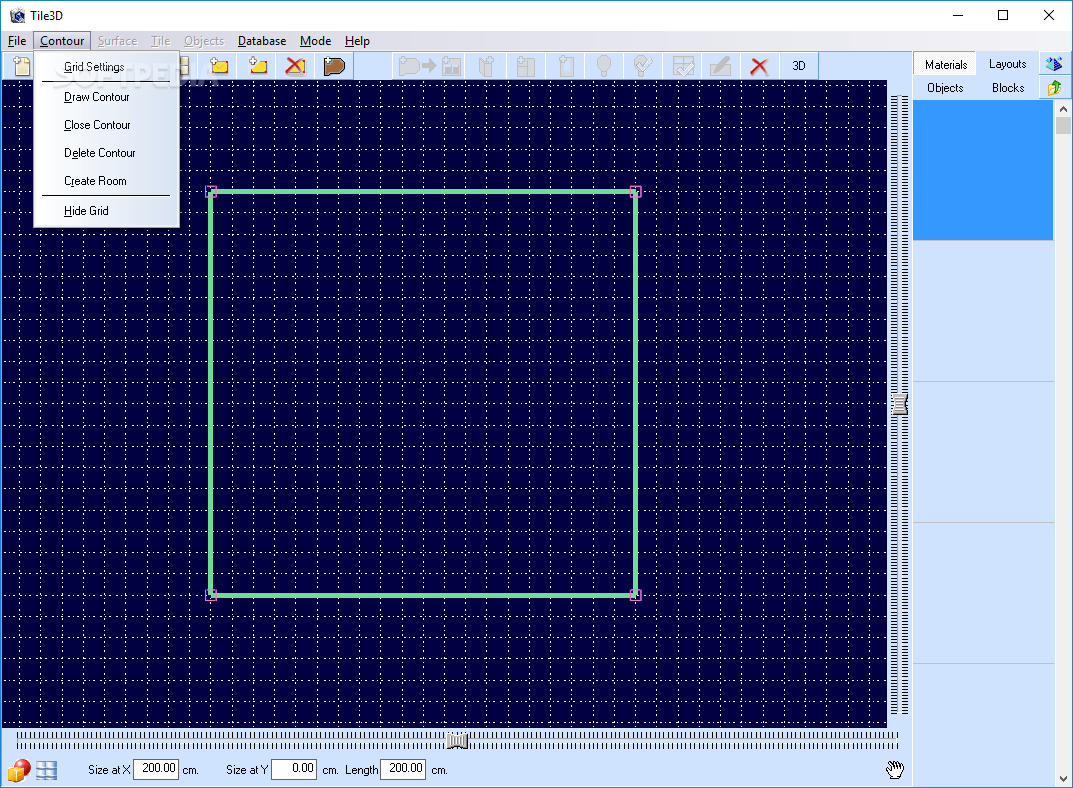The image size is (1073, 788).
Task: Select the New project icon
Action: pos(21,66)
